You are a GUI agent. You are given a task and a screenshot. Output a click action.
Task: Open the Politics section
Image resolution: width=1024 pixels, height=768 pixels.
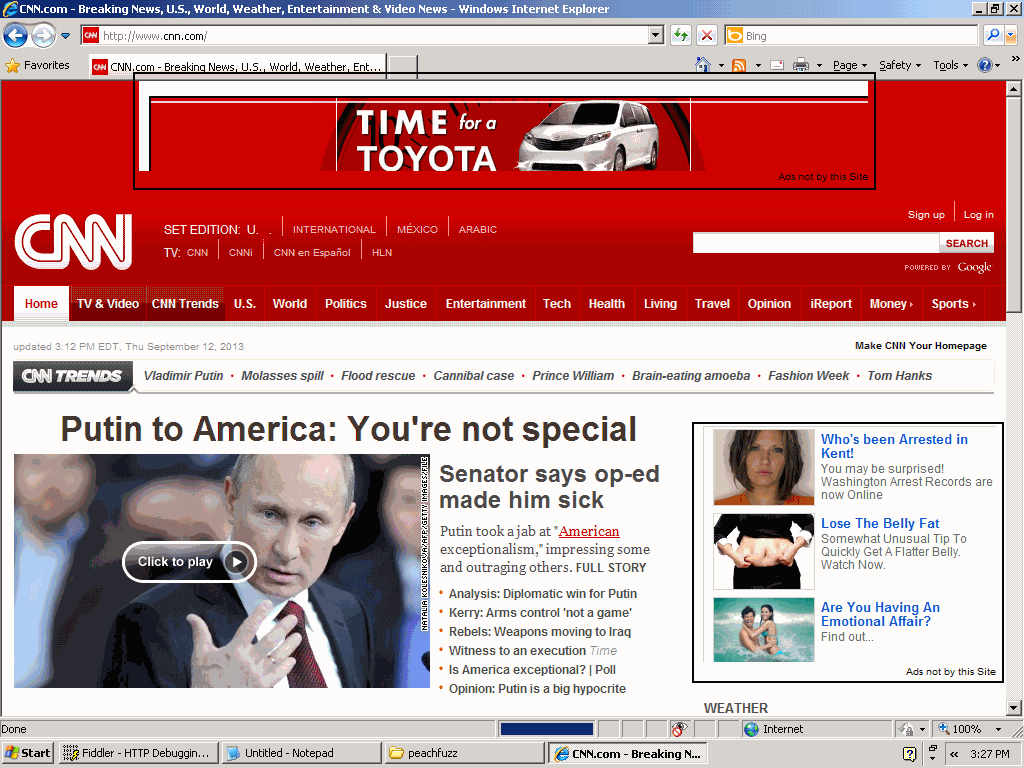coord(345,304)
